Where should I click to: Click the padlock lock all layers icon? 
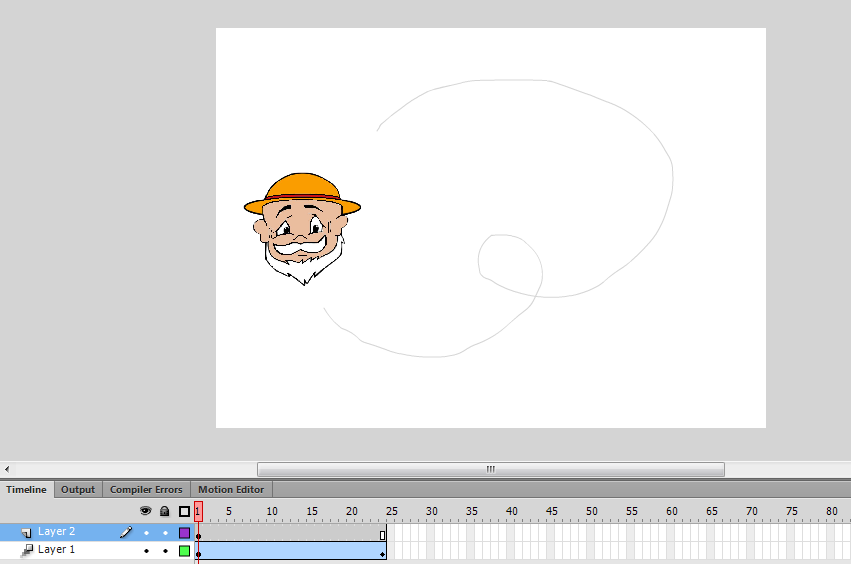pos(165,511)
